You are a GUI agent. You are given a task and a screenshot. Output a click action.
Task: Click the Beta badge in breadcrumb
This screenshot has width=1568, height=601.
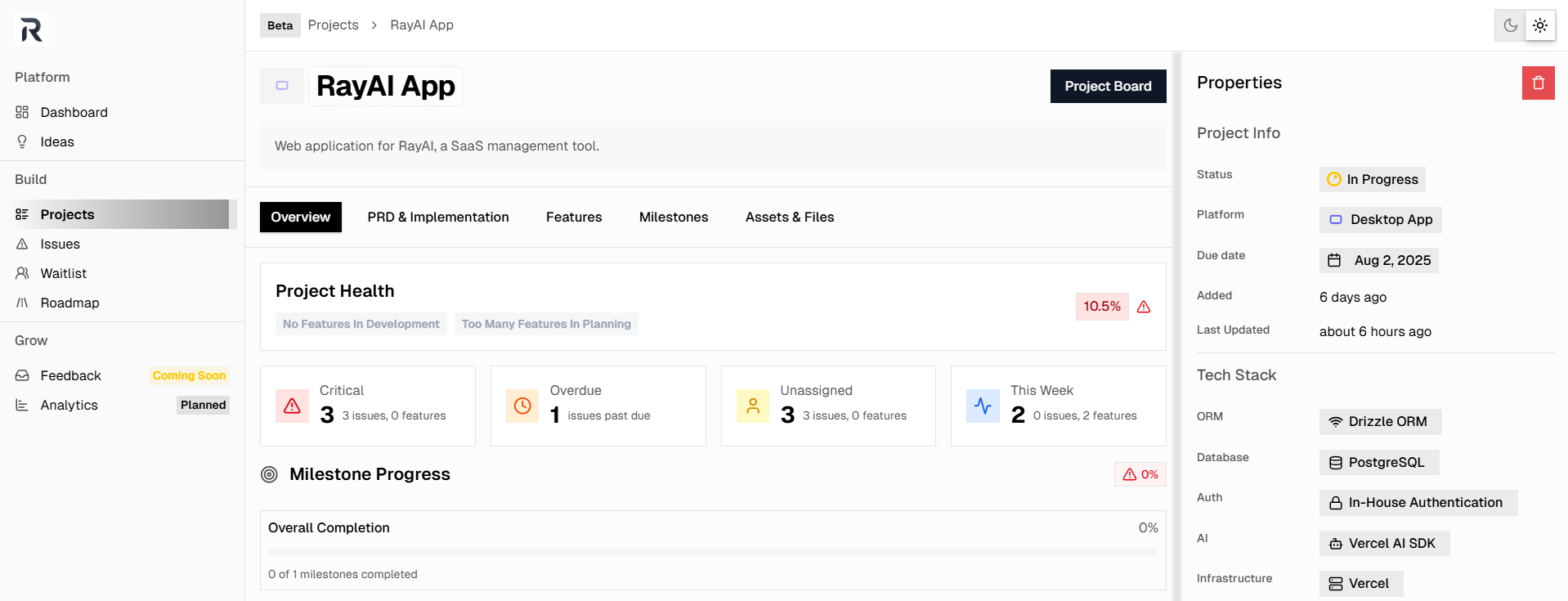[280, 25]
